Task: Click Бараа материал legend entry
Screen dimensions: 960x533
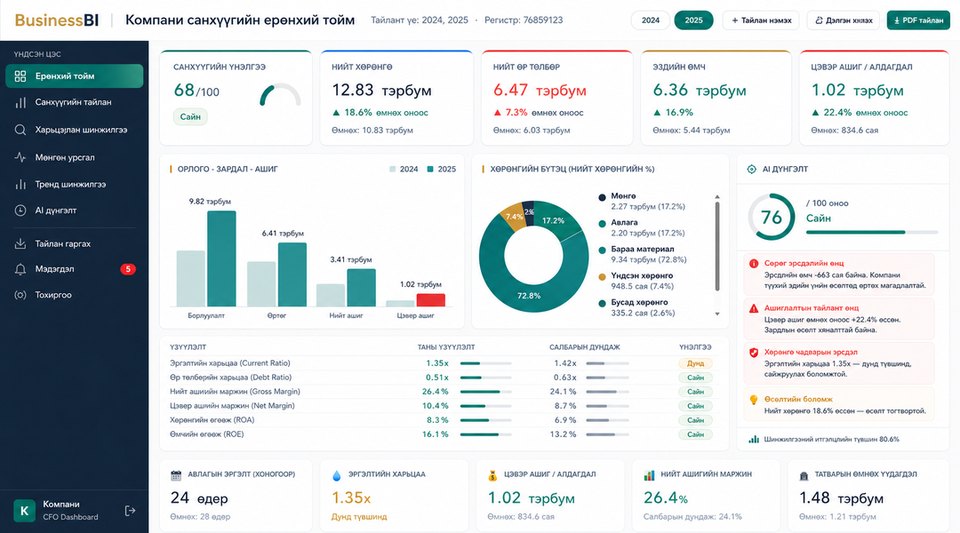Action: pos(642,254)
